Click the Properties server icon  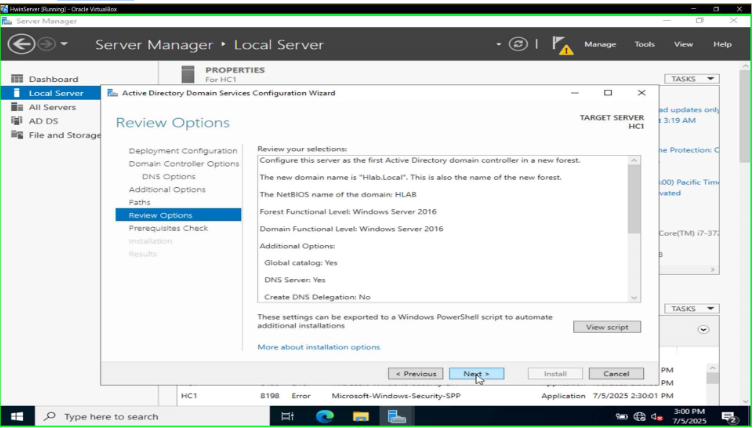[188, 75]
